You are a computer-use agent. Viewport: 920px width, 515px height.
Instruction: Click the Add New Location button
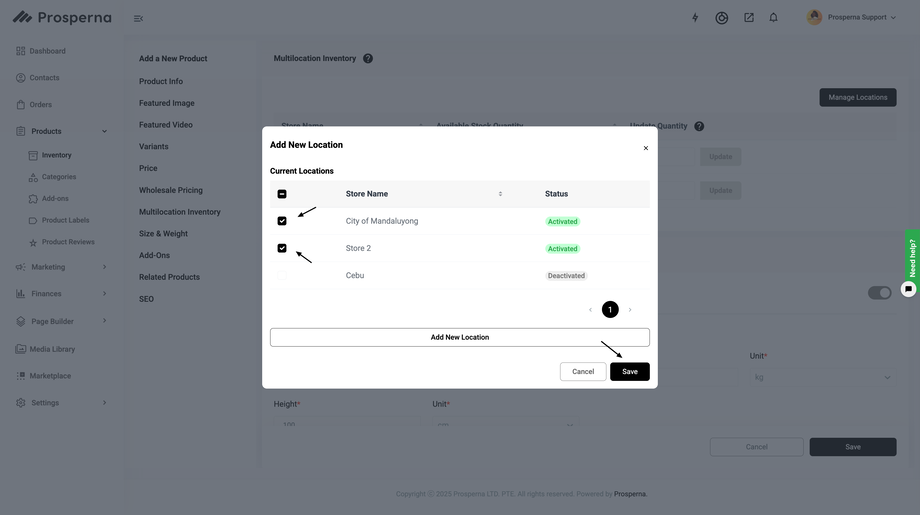(460, 337)
